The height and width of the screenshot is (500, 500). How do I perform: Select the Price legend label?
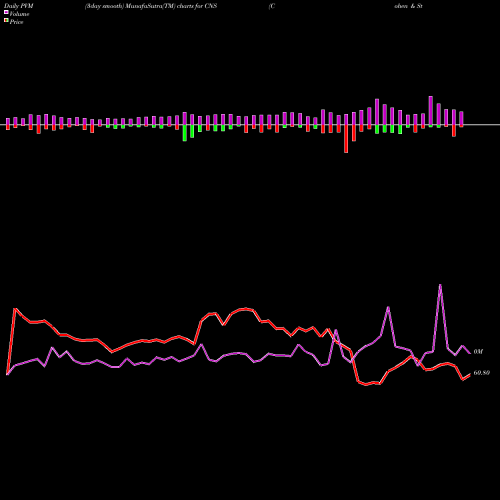pos(16,22)
